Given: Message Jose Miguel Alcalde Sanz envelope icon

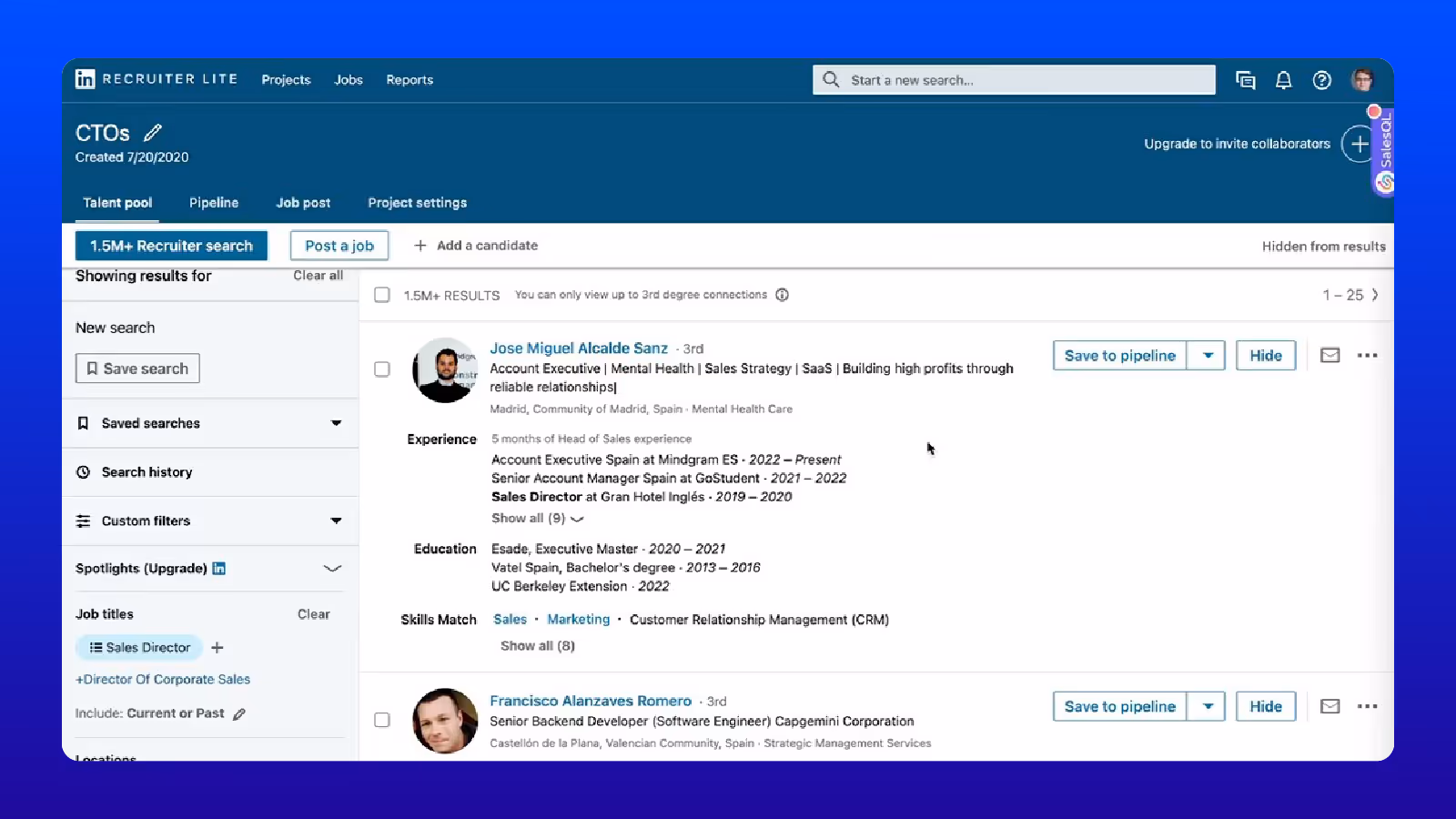Looking at the screenshot, I should [1330, 355].
